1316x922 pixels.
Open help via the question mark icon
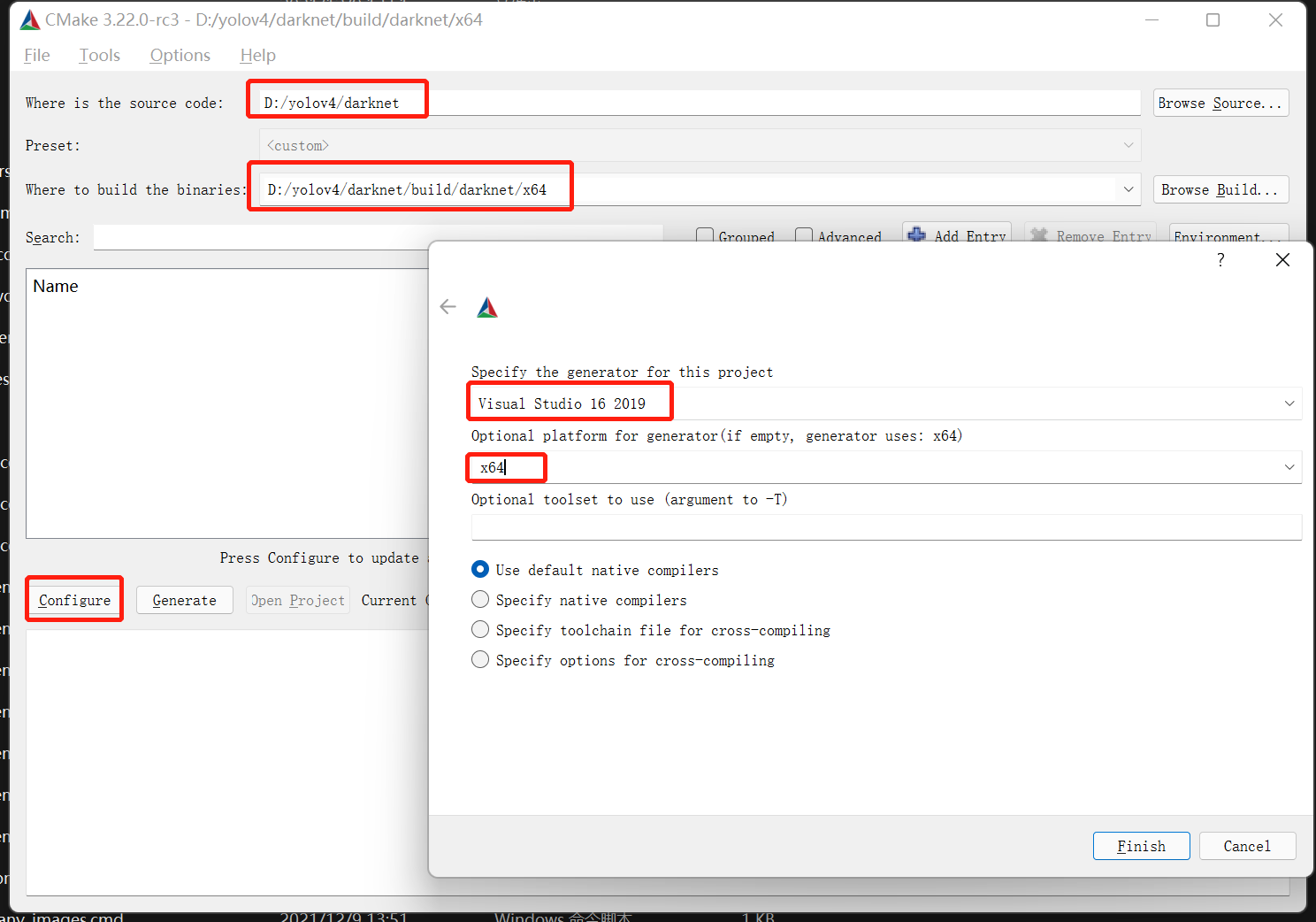[x=1220, y=259]
